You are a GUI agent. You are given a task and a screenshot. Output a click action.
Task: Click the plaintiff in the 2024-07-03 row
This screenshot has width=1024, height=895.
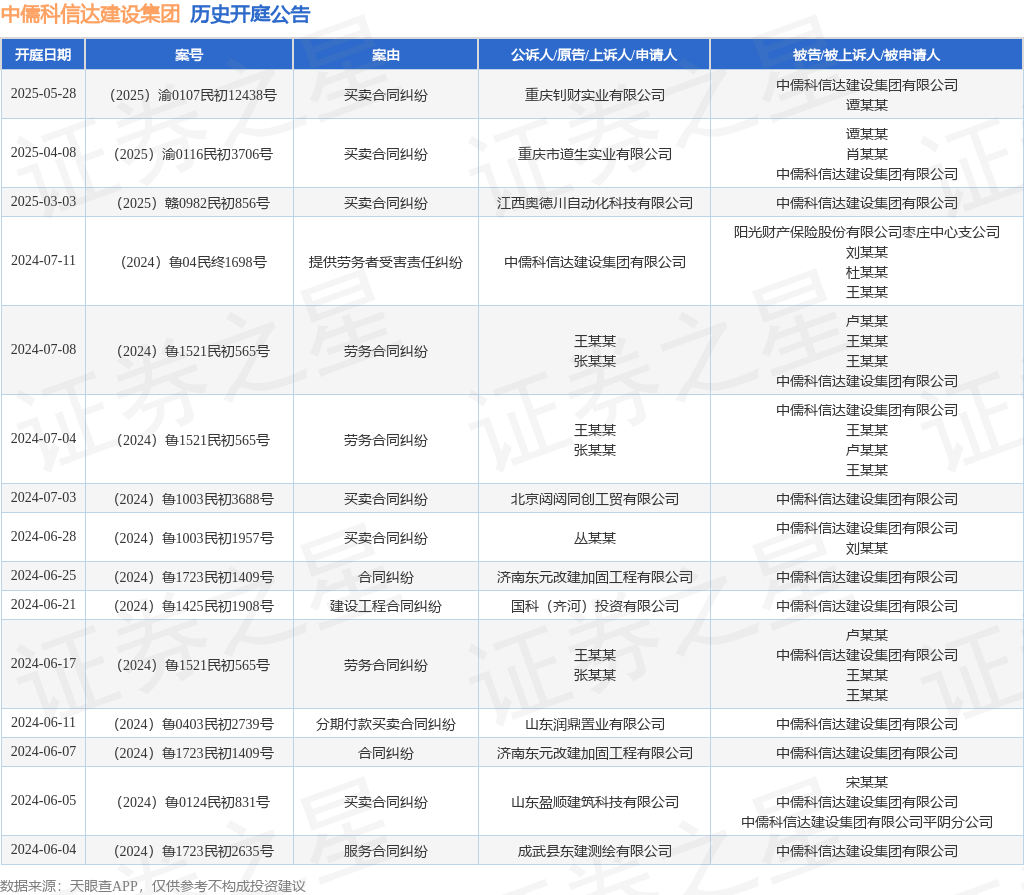pyautogui.click(x=594, y=499)
